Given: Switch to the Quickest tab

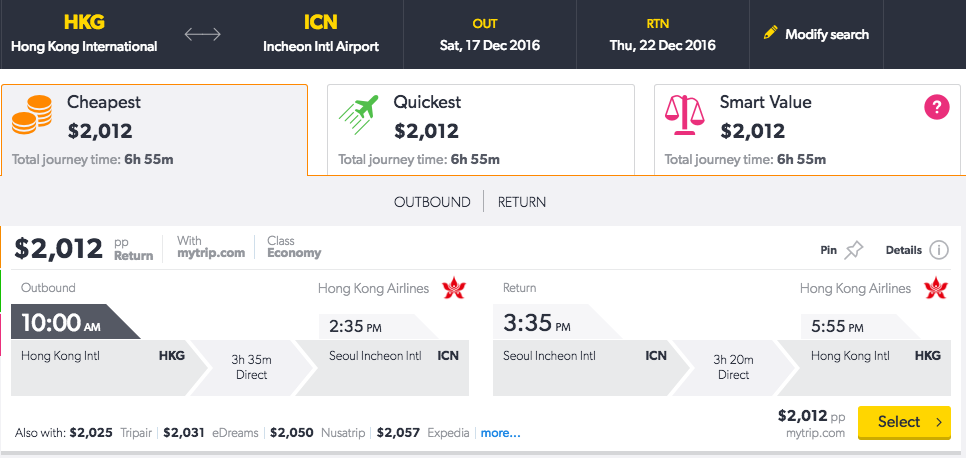Looking at the screenshot, I should tap(481, 130).
